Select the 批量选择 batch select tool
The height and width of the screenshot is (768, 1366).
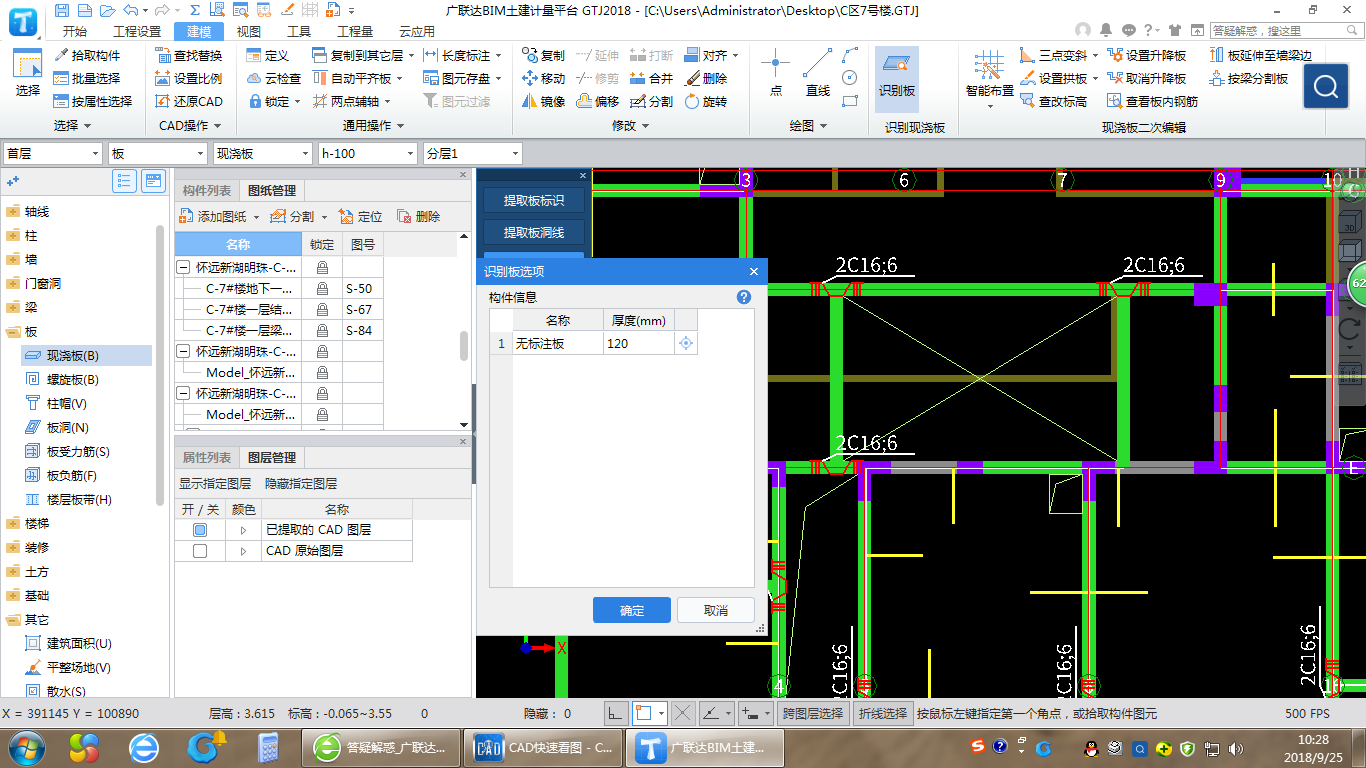point(87,78)
